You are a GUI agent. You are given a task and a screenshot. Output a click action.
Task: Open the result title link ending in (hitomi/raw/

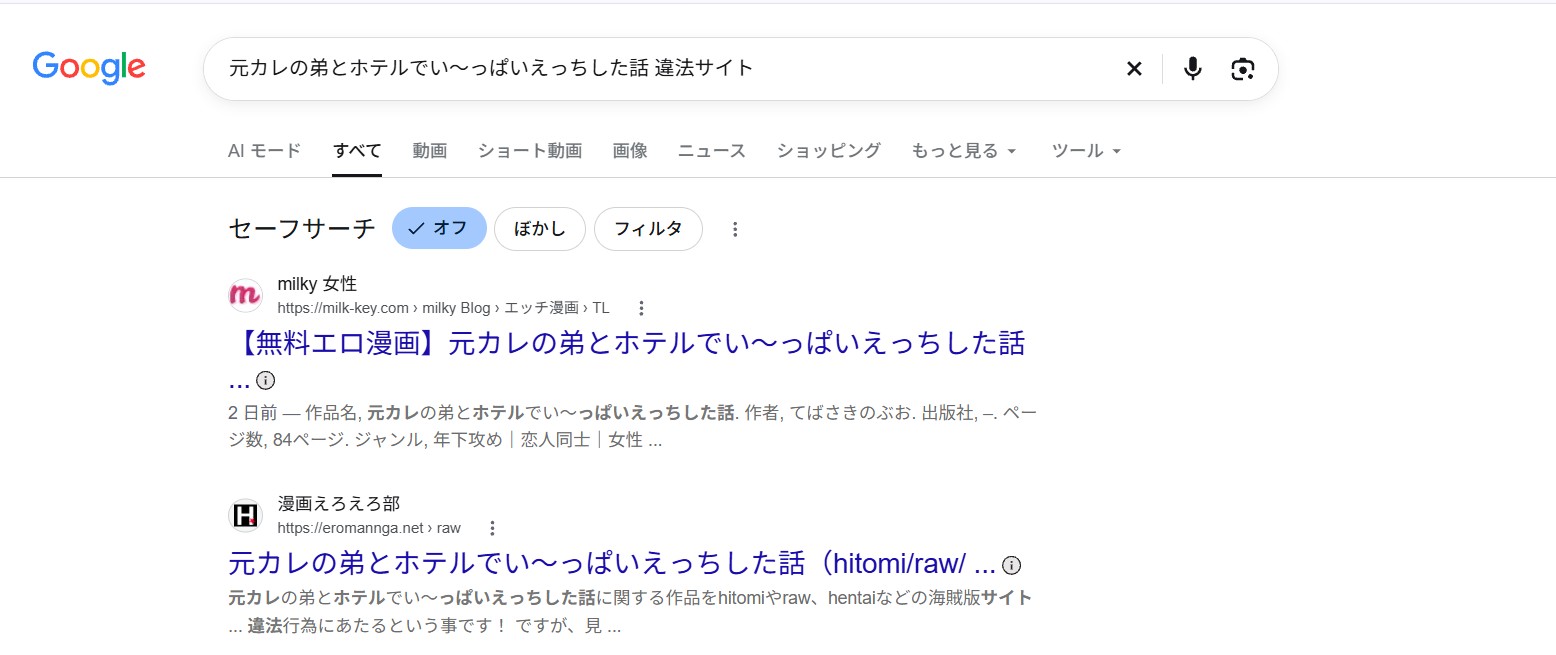coord(612,563)
